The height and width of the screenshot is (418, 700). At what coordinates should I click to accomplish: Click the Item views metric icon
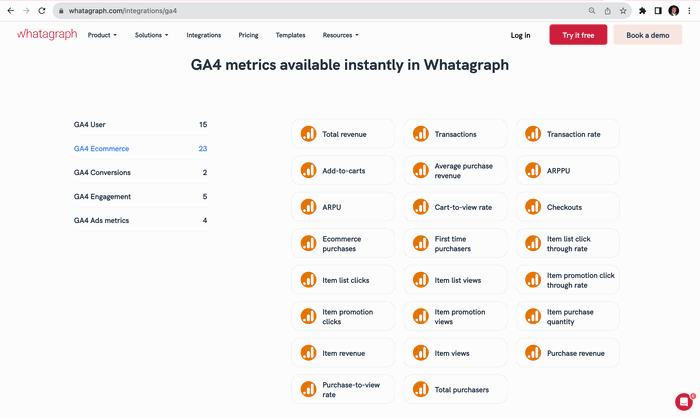(421, 353)
